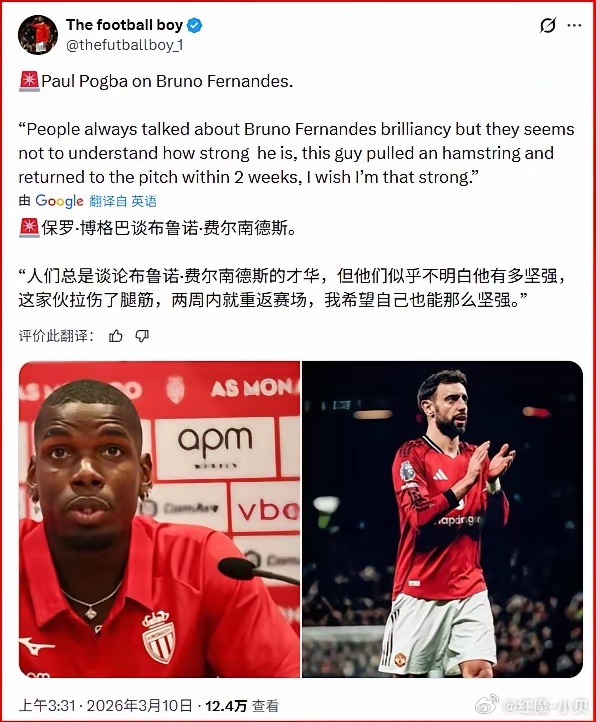Click the English quote tweet text
The width and height of the screenshot is (596, 722).
click(296, 153)
